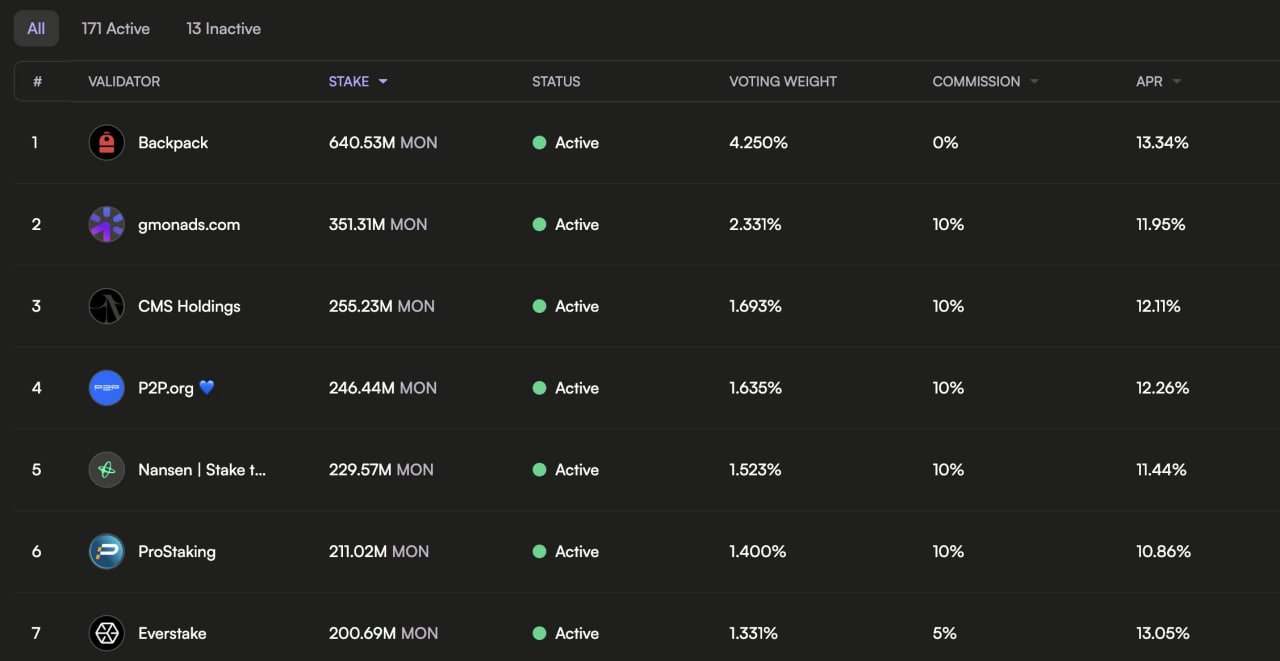Click the gmonads.com validator logo
This screenshot has height=661, width=1280.
[x=107, y=225]
